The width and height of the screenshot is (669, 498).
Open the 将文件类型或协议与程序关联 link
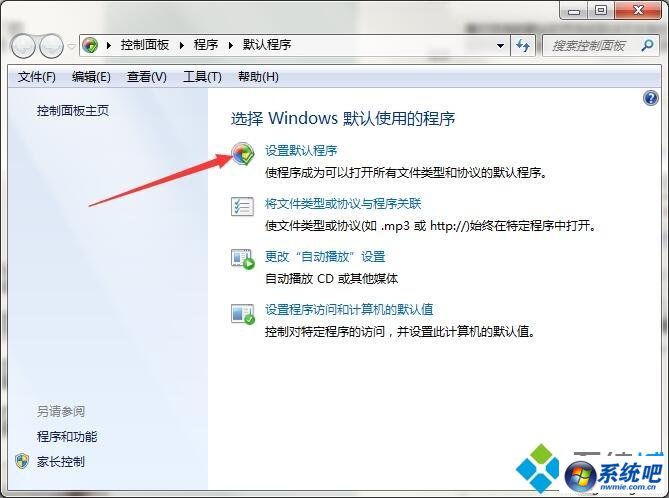coord(343,204)
